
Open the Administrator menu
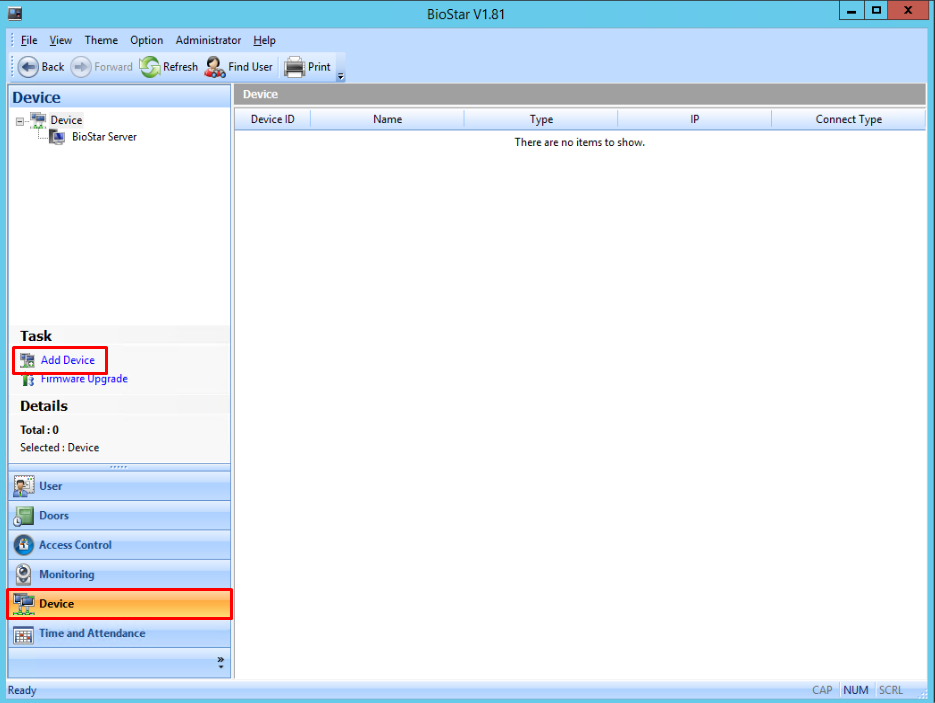pyautogui.click(x=207, y=40)
